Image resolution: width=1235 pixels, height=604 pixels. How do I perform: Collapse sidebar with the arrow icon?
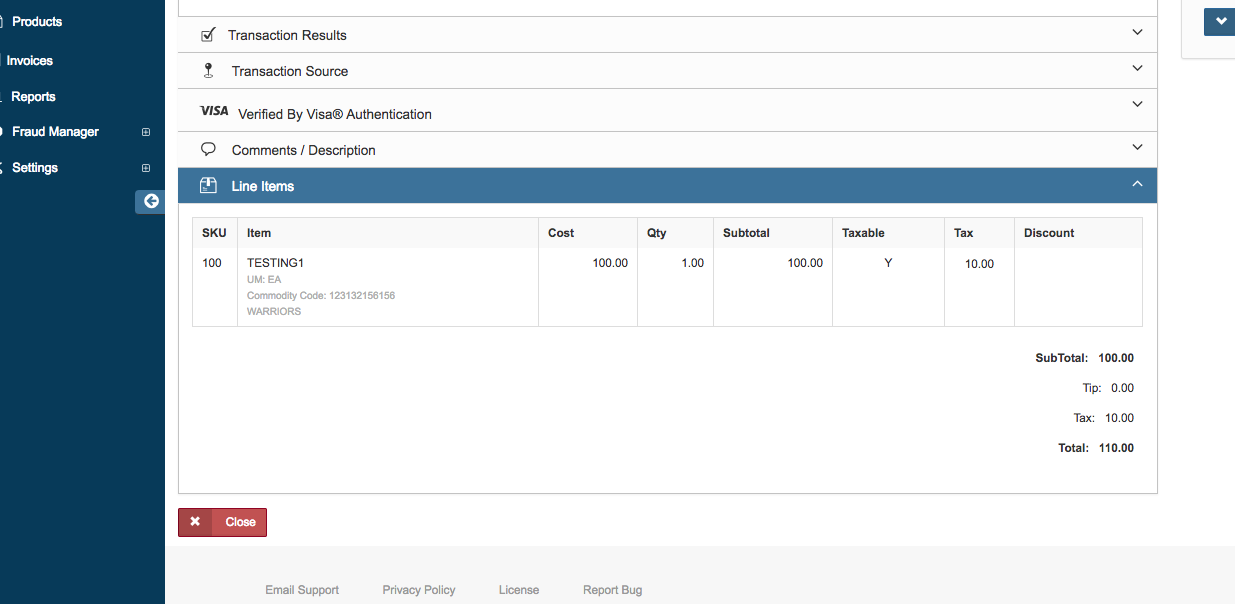pyautogui.click(x=151, y=201)
